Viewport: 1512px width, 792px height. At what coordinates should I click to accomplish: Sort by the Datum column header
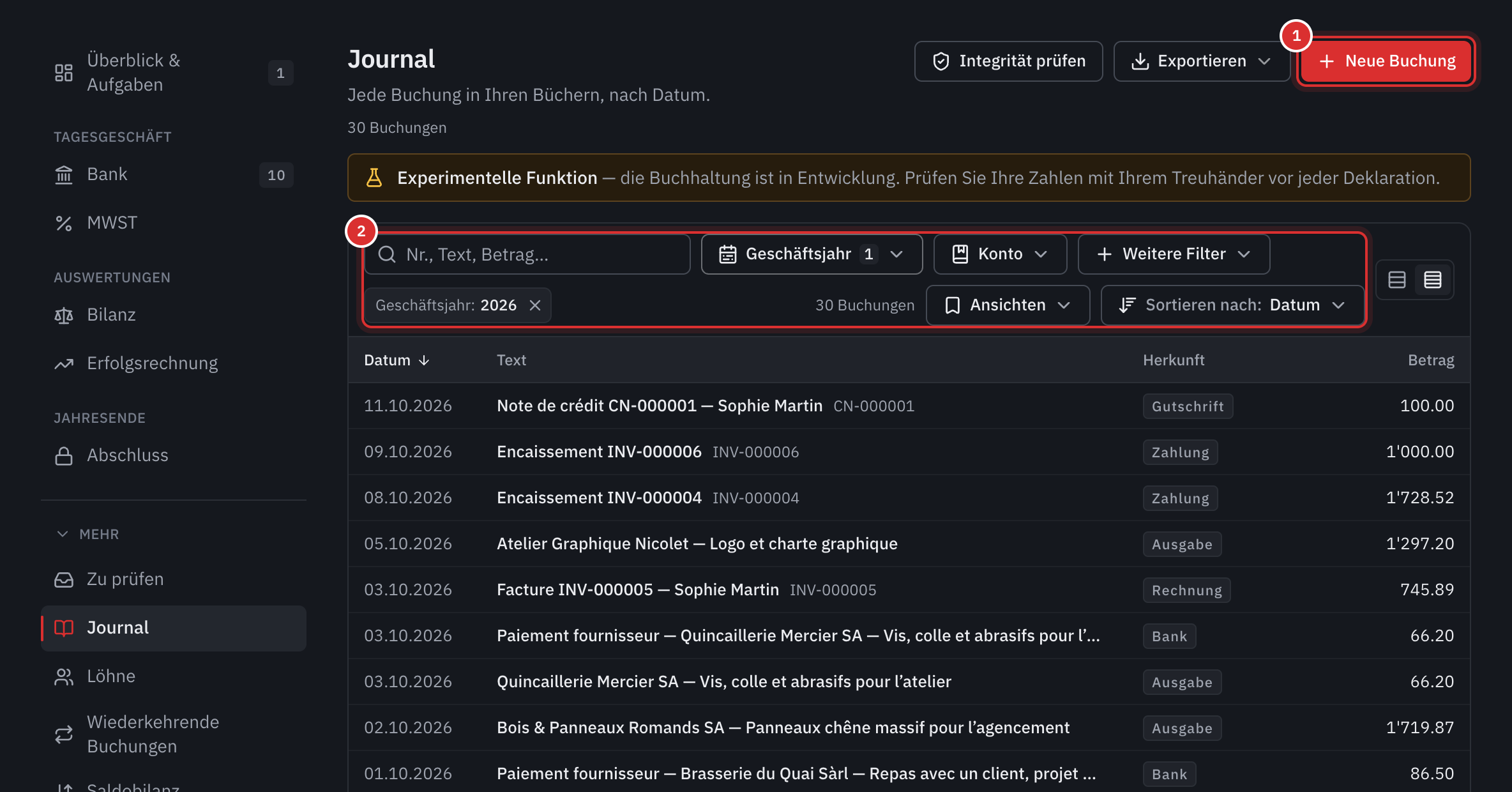(x=396, y=360)
